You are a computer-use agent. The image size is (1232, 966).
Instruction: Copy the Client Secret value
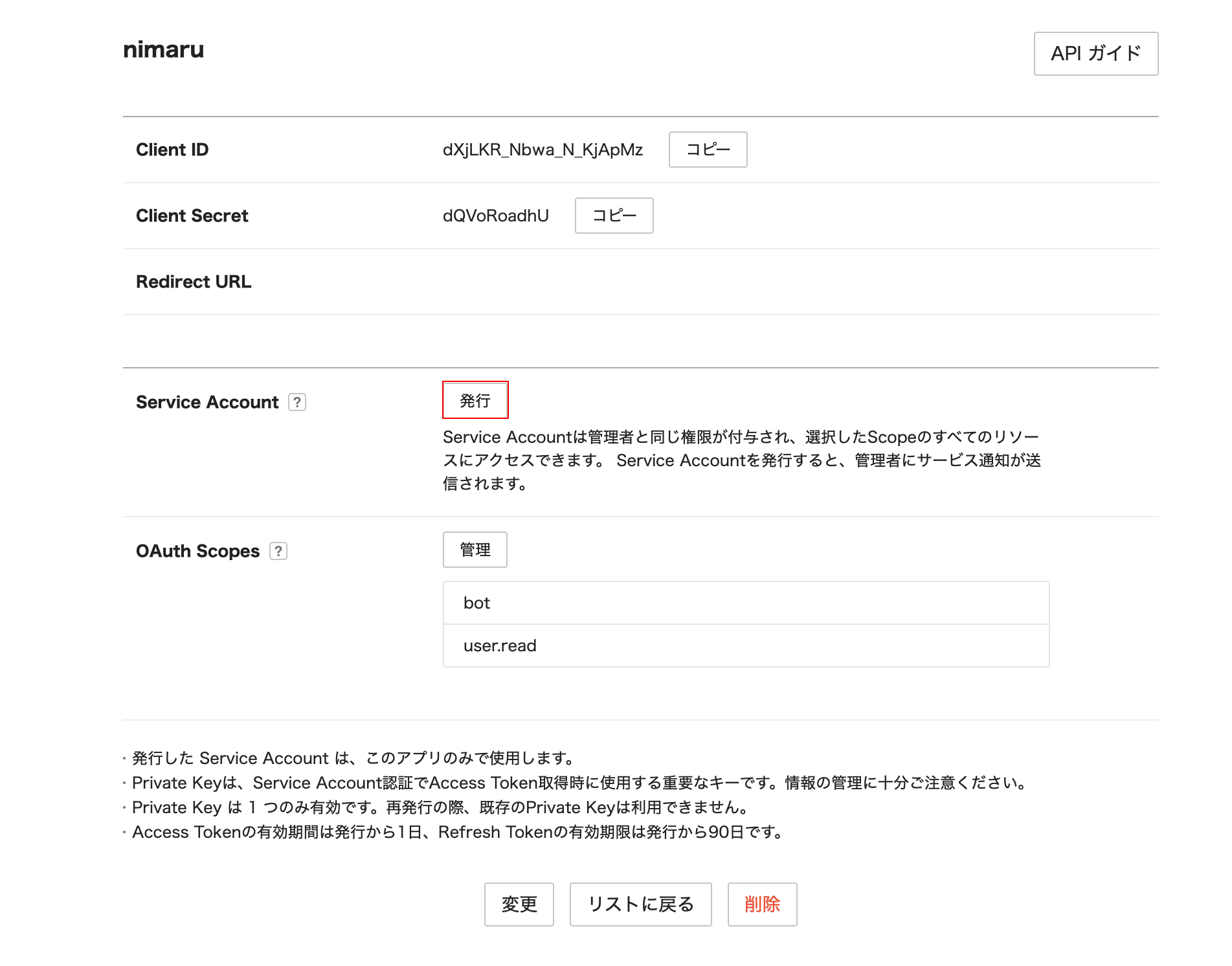click(614, 216)
